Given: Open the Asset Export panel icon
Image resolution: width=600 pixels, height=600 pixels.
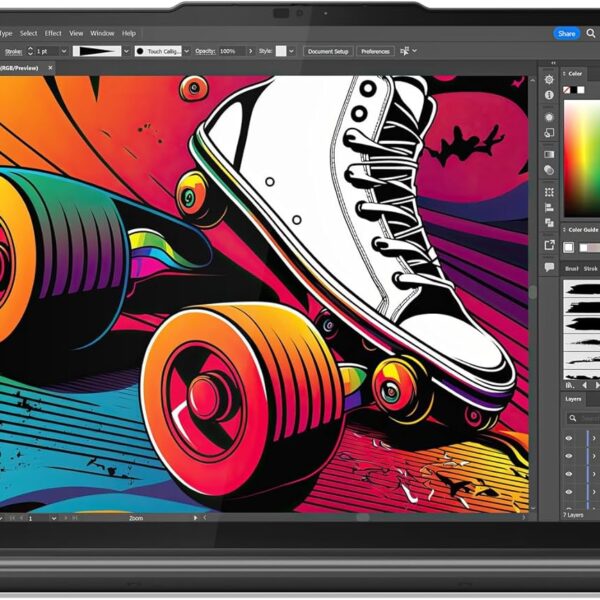Looking at the screenshot, I should (x=549, y=245).
